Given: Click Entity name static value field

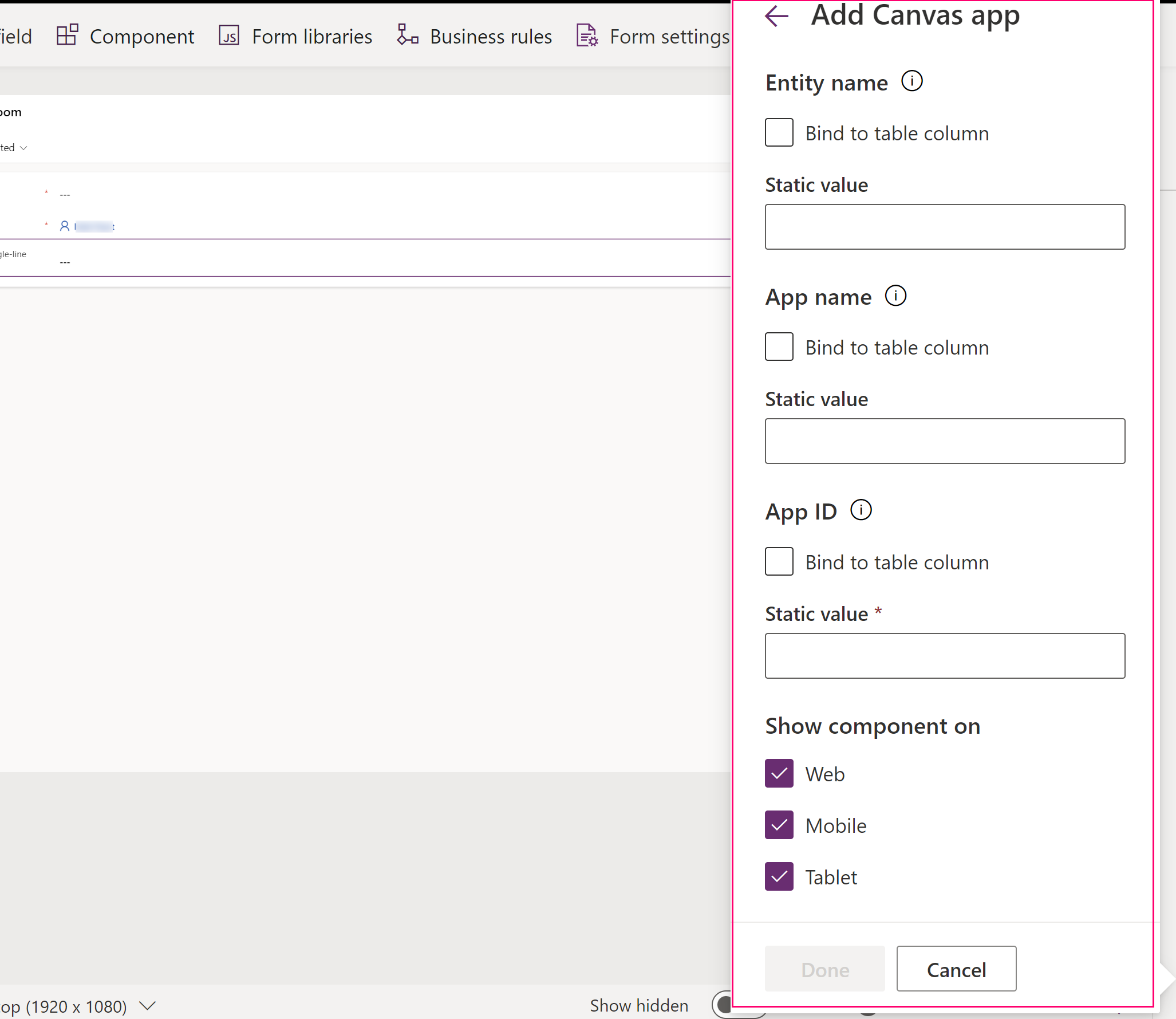Looking at the screenshot, I should [944, 226].
